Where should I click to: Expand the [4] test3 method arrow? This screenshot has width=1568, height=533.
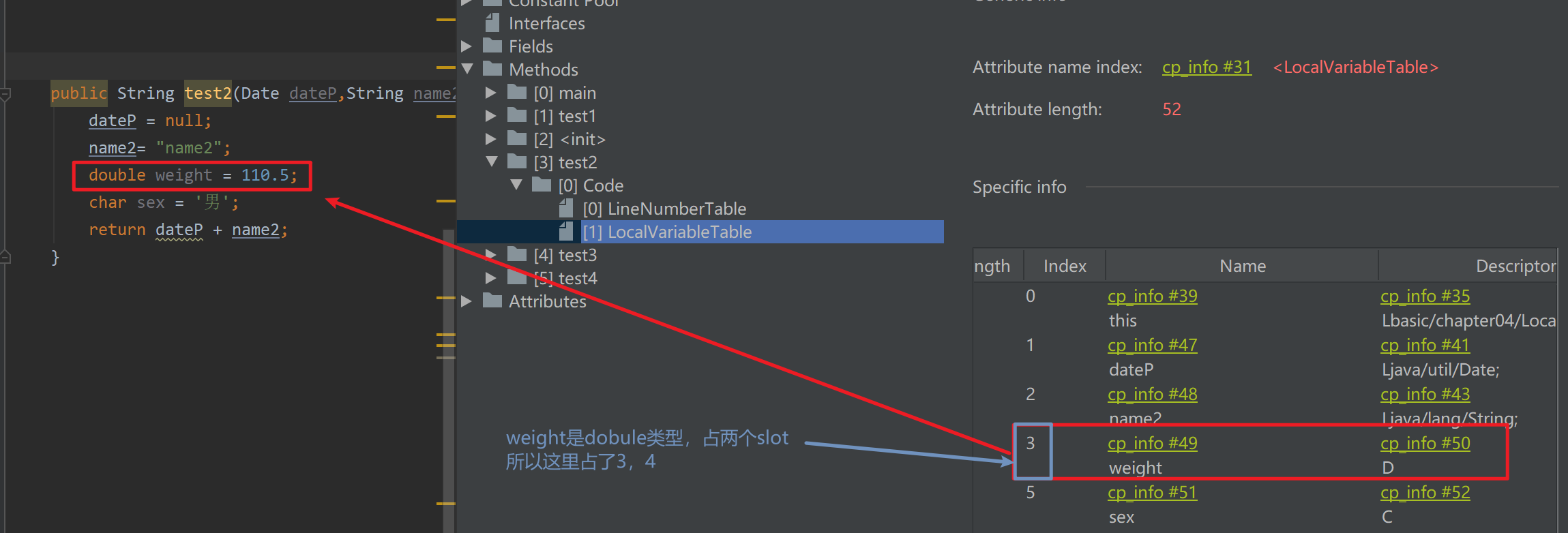pyautogui.click(x=491, y=255)
